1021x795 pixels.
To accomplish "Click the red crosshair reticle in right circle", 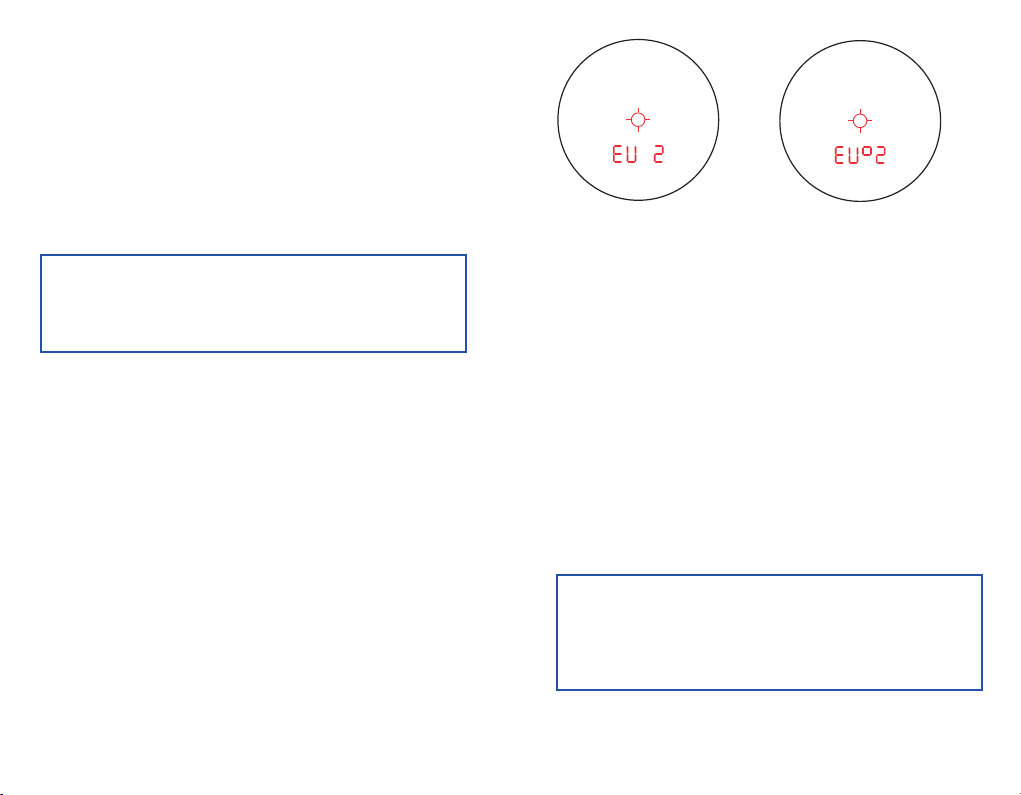I will (x=860, y=121).
